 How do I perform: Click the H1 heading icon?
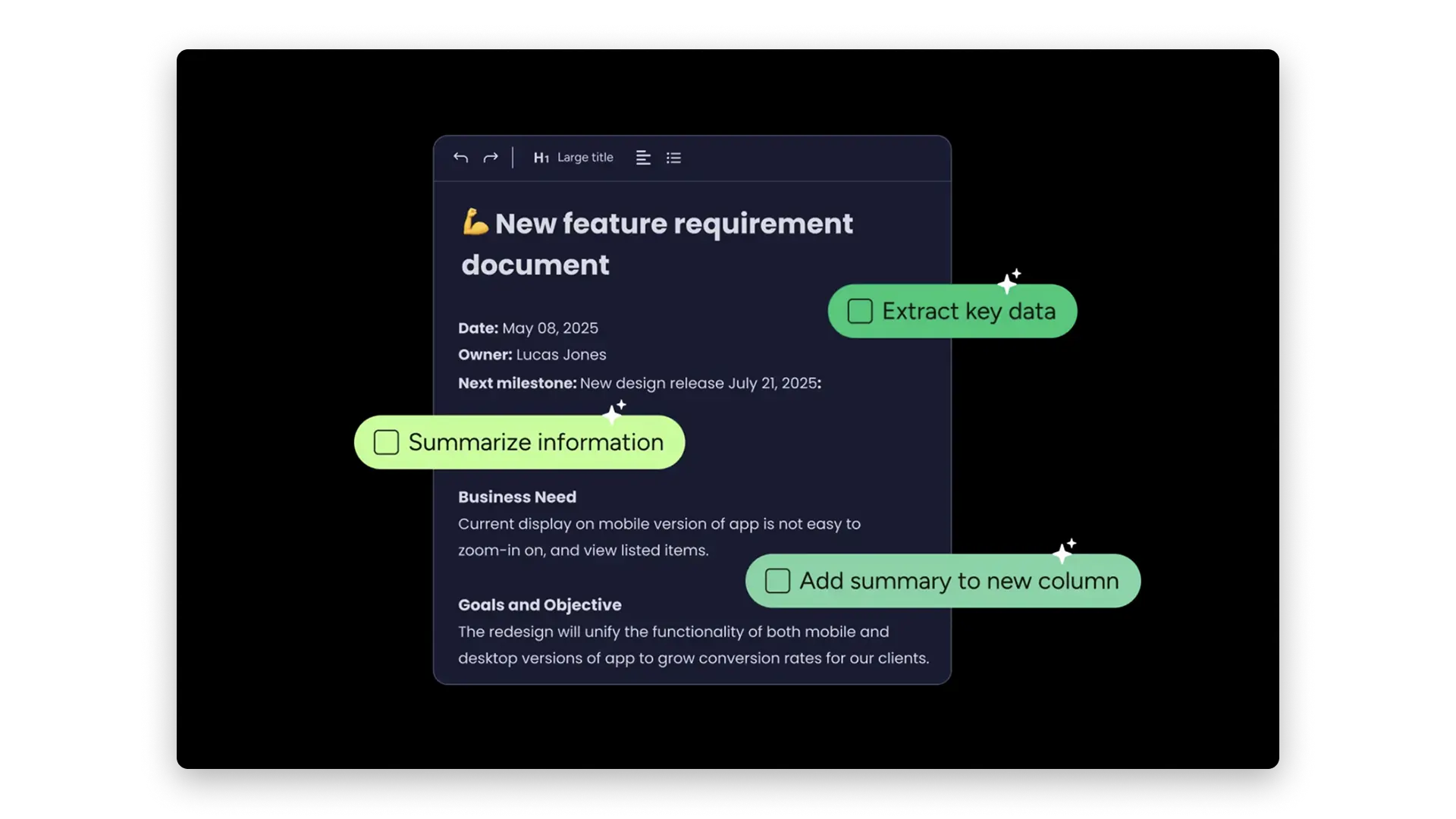coord(541,158)
